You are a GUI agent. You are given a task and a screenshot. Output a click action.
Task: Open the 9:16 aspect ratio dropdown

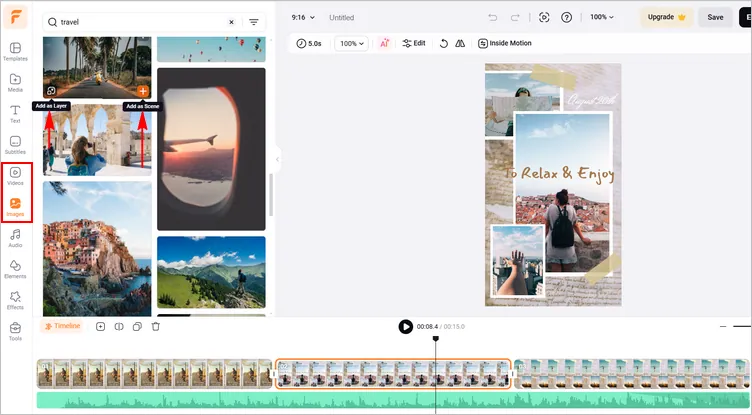[x=303, y=17]
